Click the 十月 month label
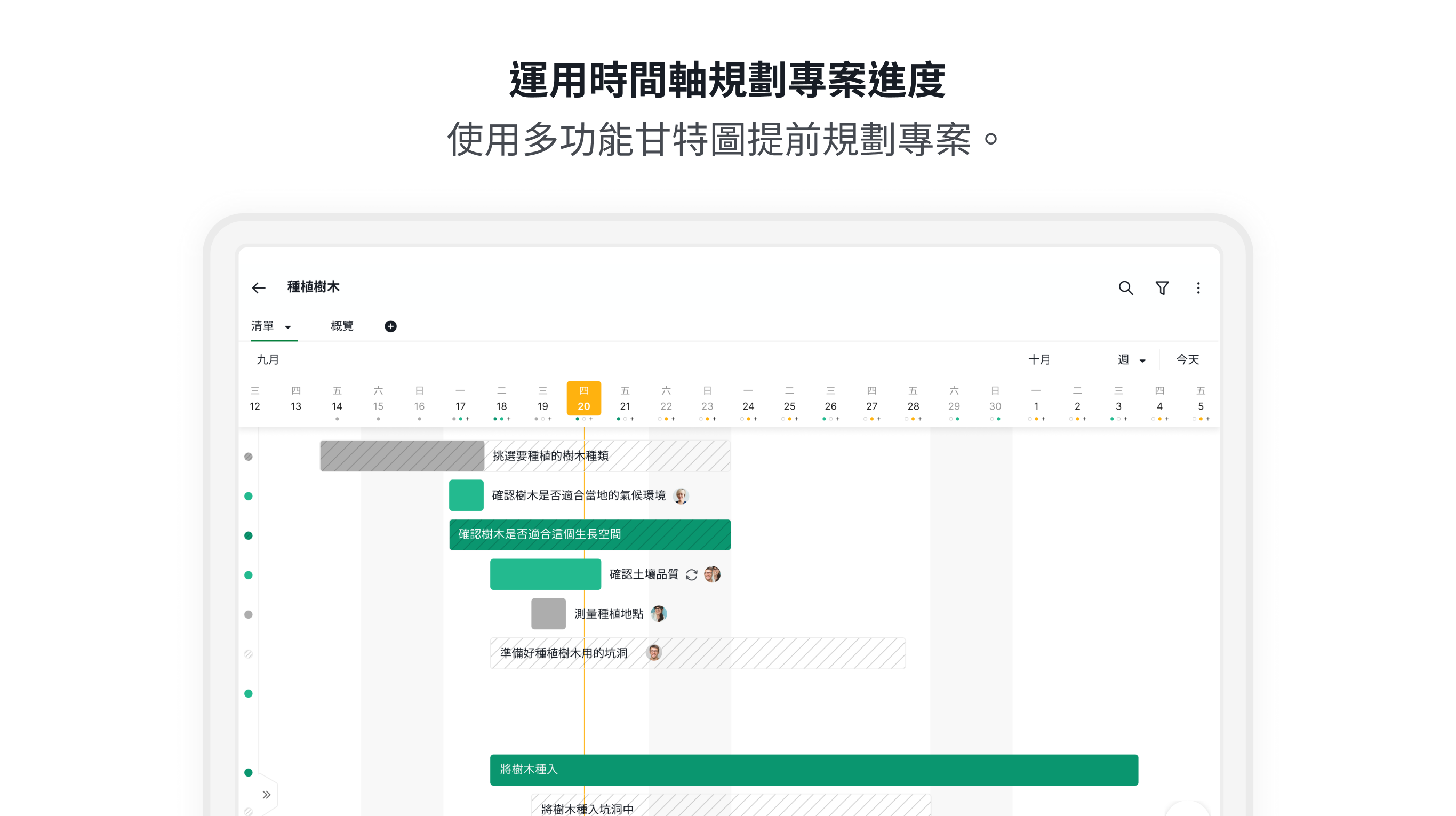The width and height of the screenshot is (1456, 816). (x=1039, y=360)
